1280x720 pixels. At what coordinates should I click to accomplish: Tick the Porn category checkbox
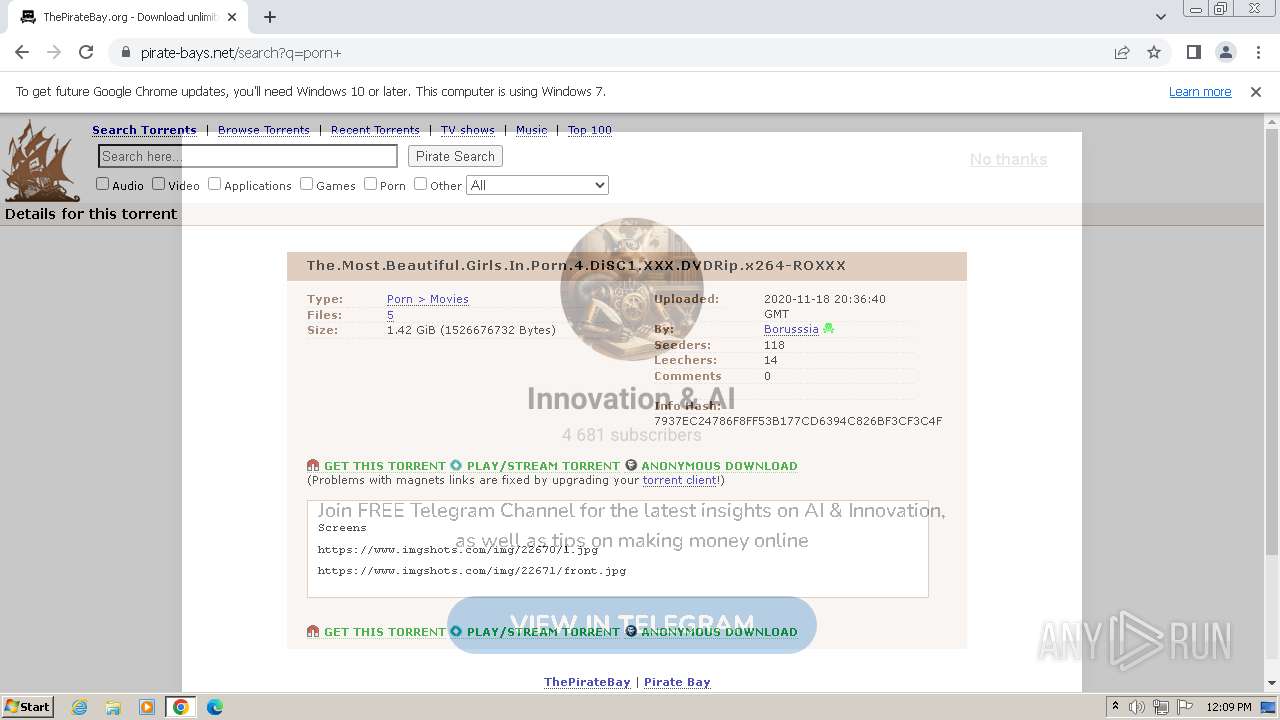click(x=370, y=184)
